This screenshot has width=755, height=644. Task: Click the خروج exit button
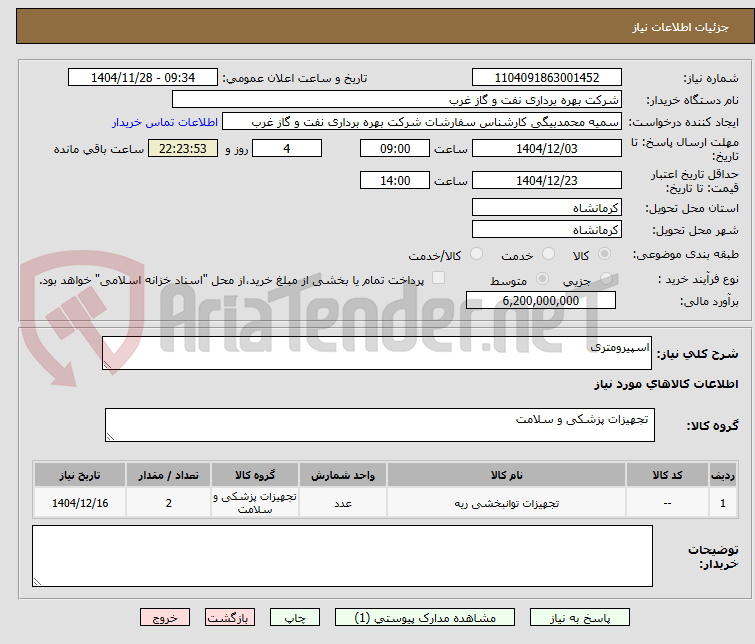pyautogui.click(x=165, y=618)
